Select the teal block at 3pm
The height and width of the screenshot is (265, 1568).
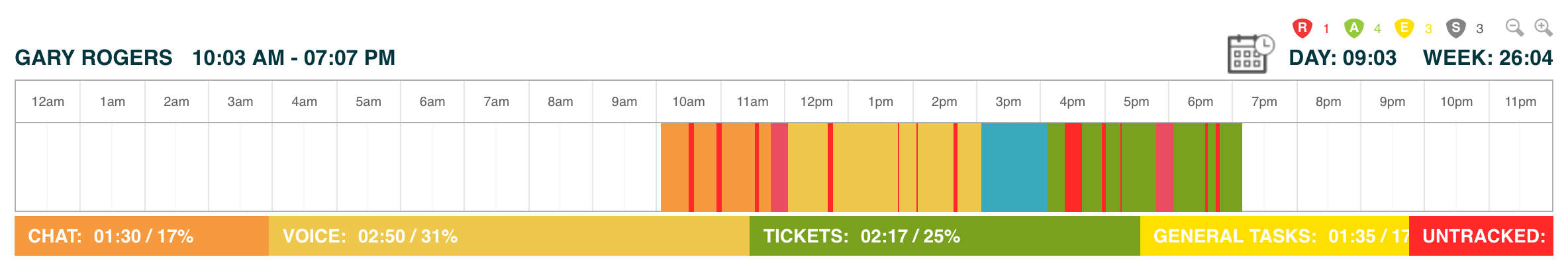(x=1014, y=167)
